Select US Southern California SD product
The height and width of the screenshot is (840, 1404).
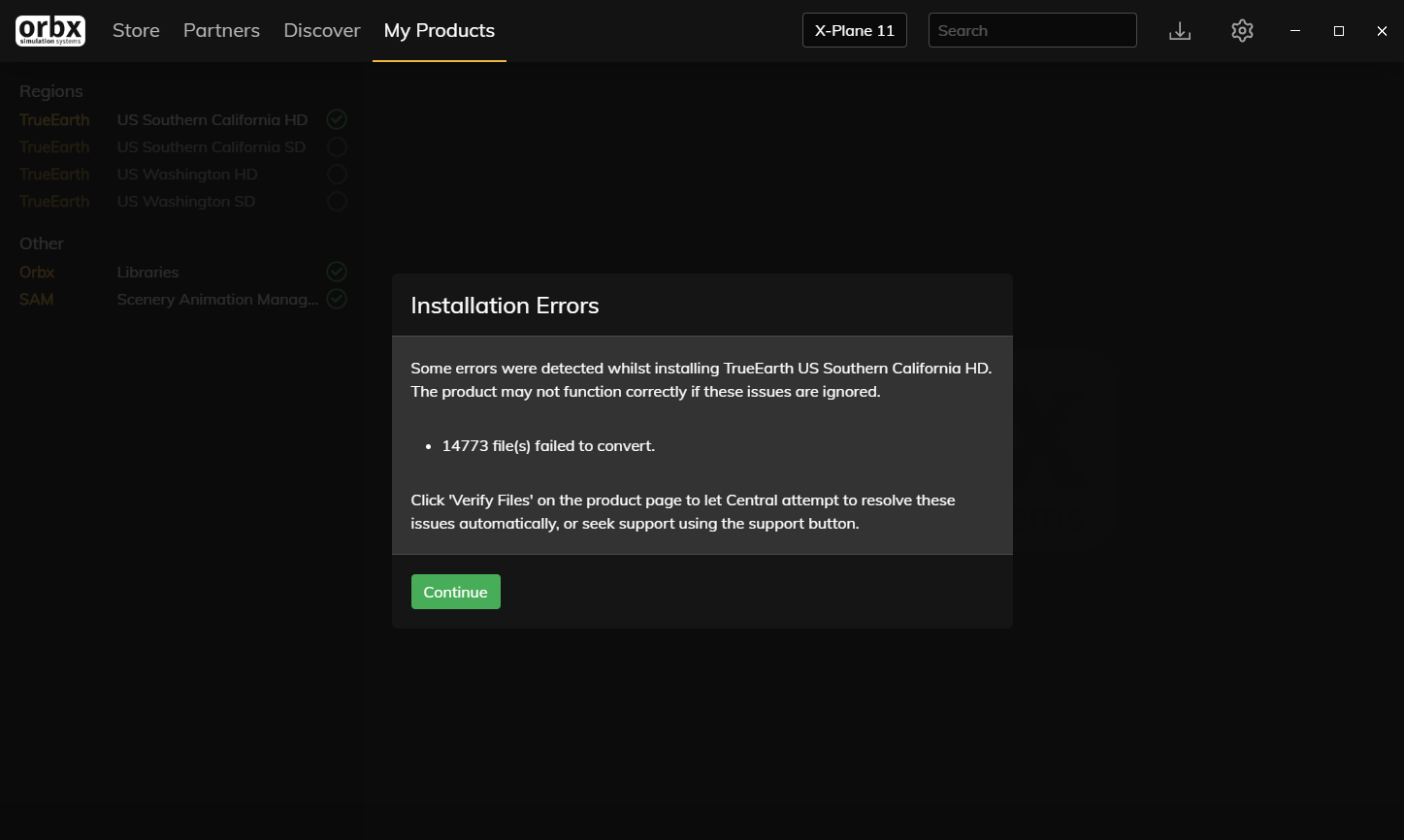tap(183, 146)
